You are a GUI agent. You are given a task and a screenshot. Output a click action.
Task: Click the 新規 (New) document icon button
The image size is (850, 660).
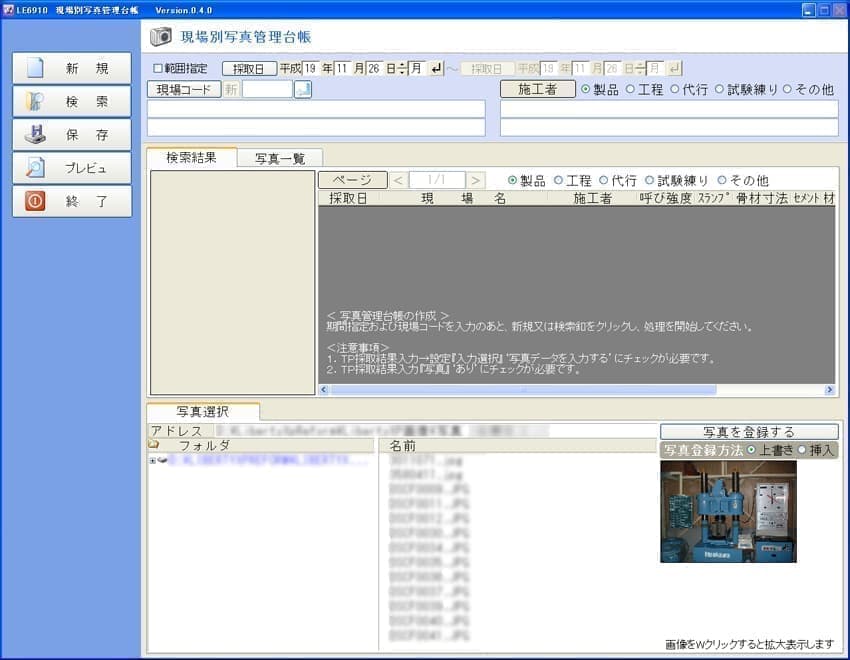(72, 68)
